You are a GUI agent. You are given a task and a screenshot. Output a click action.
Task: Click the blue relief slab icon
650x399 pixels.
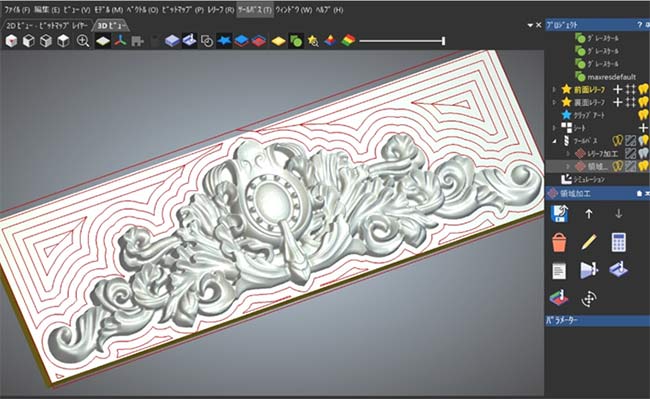click(x=172, y=41)
